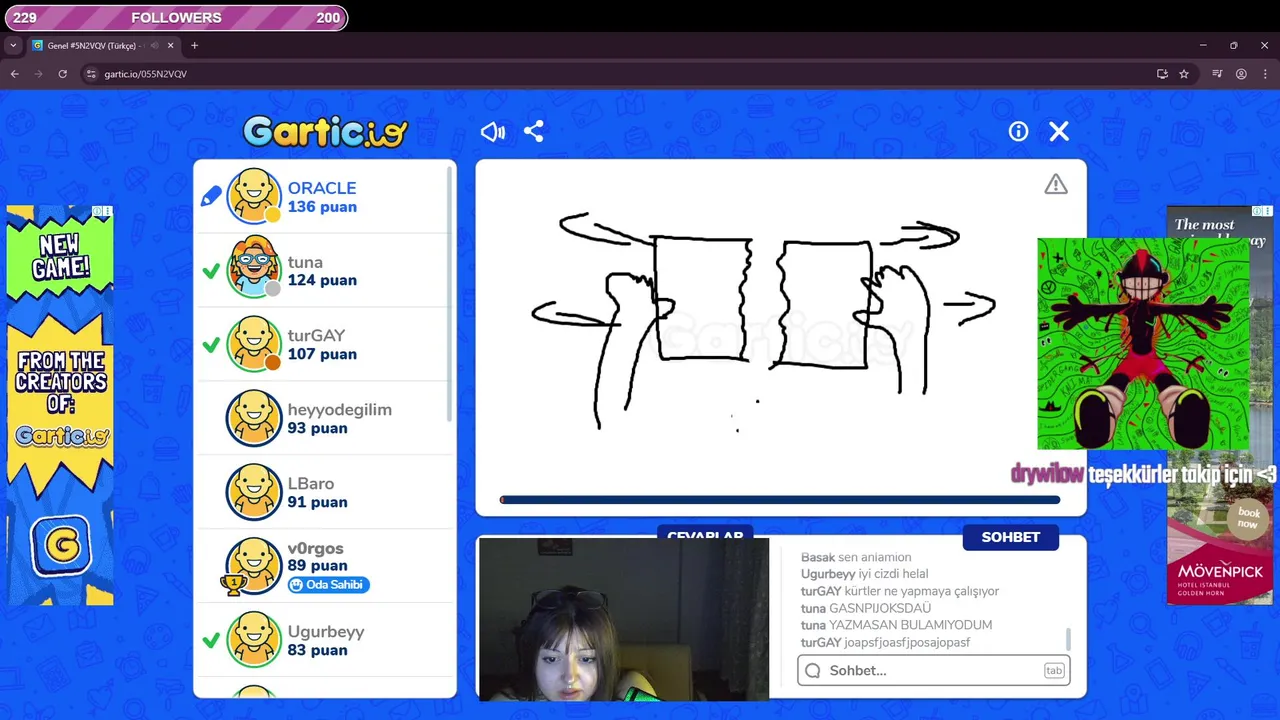Open turGAY's player avatar
The width and height of the screenshot is (1280, 720).
(x=254, y=343)
